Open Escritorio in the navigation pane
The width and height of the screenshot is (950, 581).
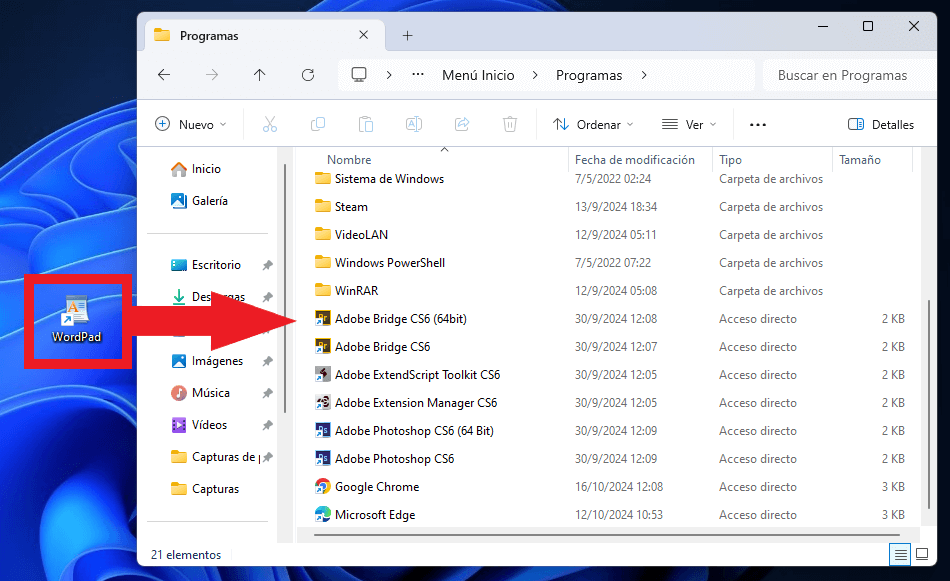pos(206,265)
